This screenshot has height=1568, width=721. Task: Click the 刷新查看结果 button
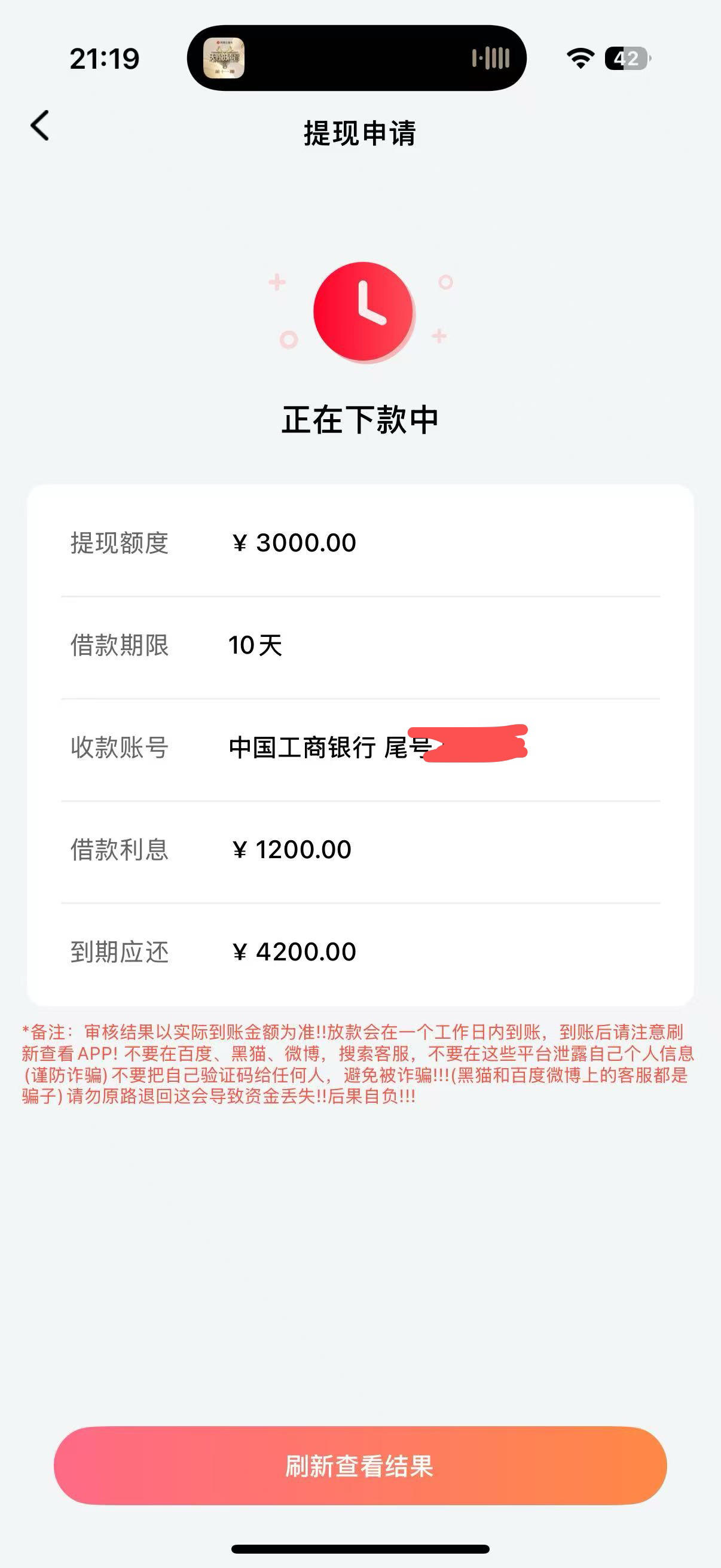coord(360,1466)
